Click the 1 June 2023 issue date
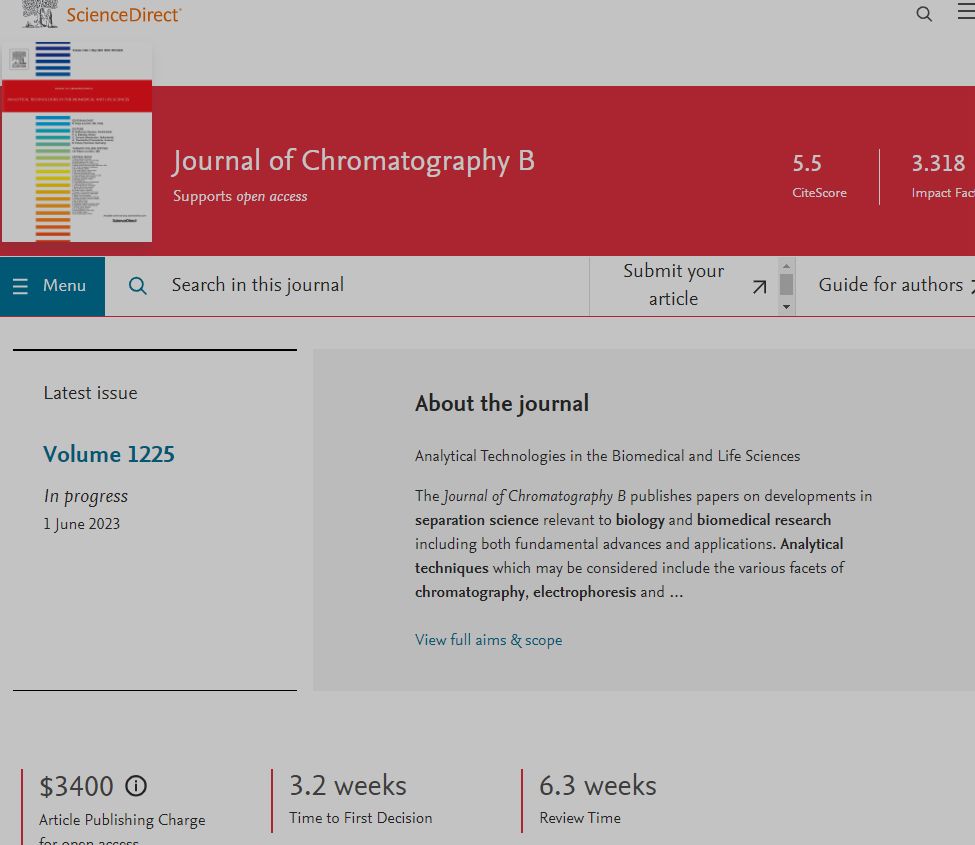This screenshot has width=975, height=845. click(x=82, y=523)
